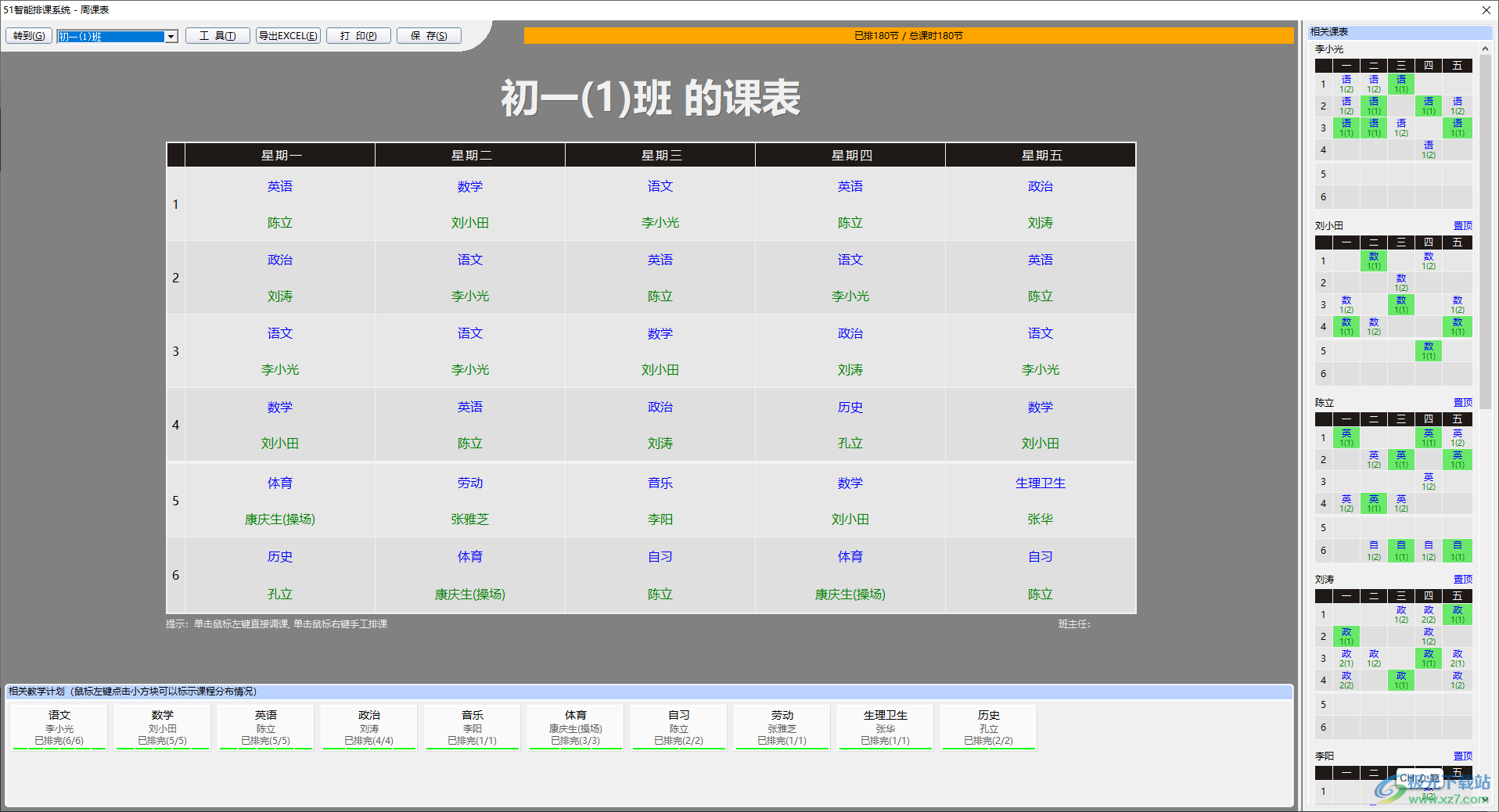Click the 生理卫生 teaching plan block
1499x812 pixels.
point(886,728)
